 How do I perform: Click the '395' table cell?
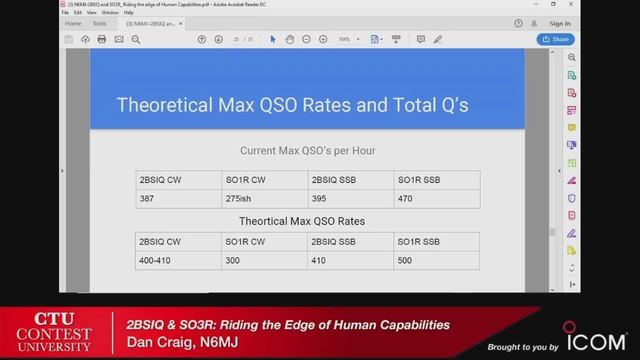(x=351, y=199)
